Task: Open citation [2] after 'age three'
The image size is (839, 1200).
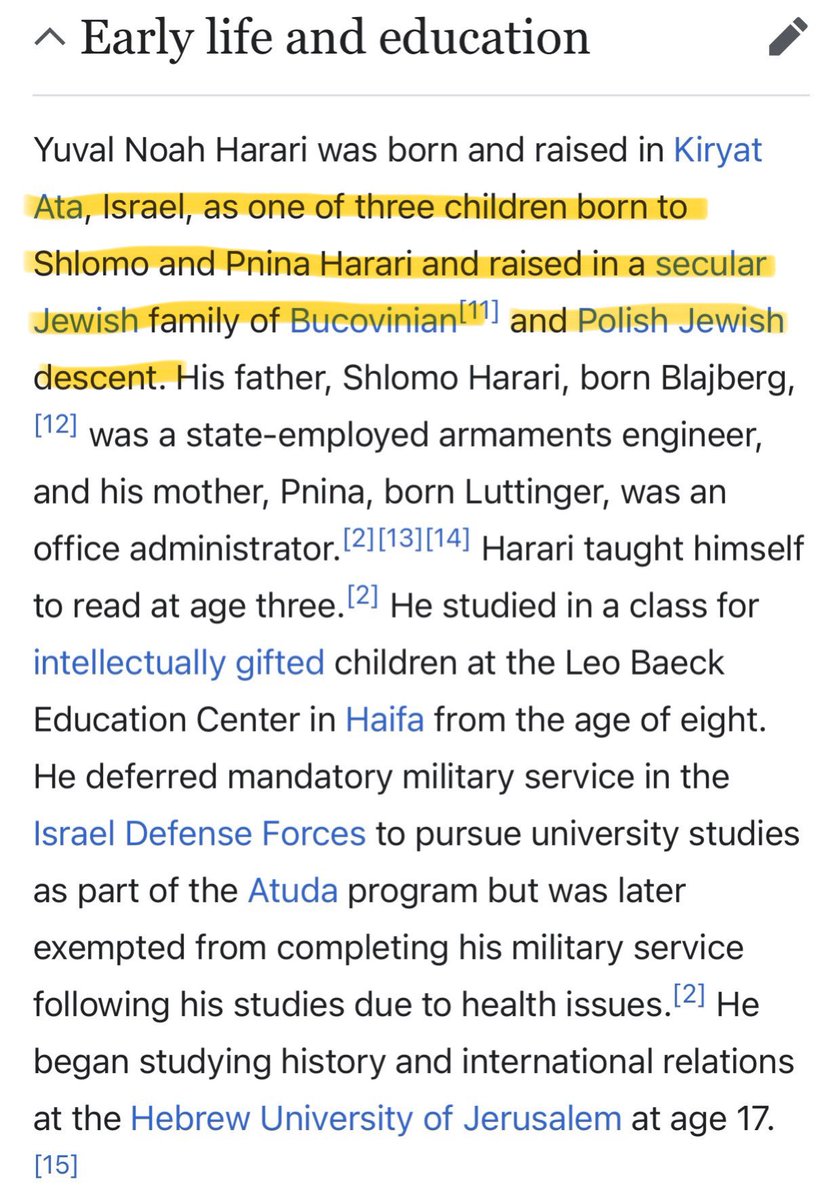Action: (x=363, y=598)
